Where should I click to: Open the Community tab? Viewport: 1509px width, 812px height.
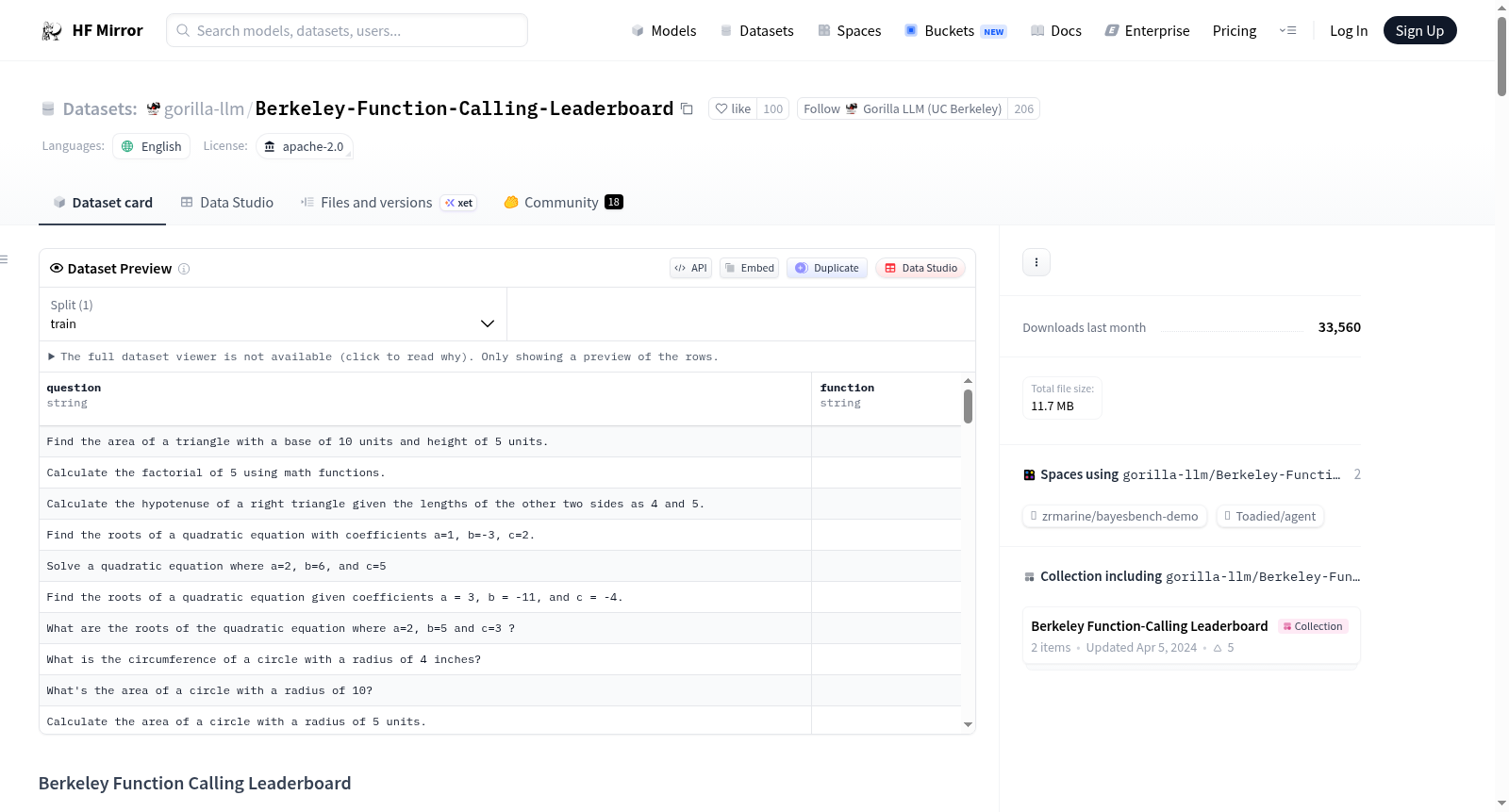(x=564, y=203)
